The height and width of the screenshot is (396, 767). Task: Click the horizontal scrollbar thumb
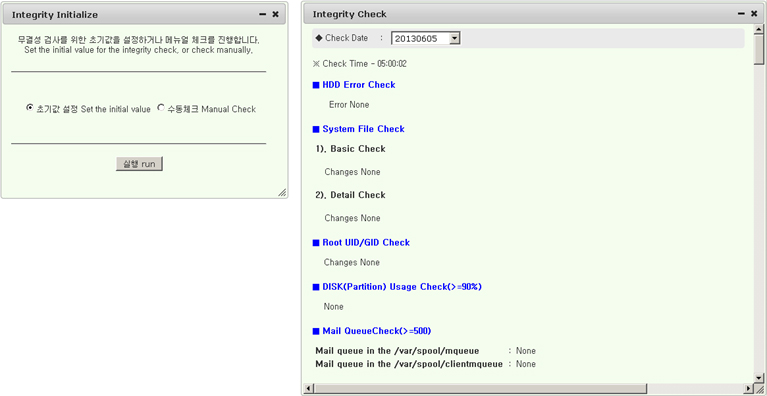(480, 389)
